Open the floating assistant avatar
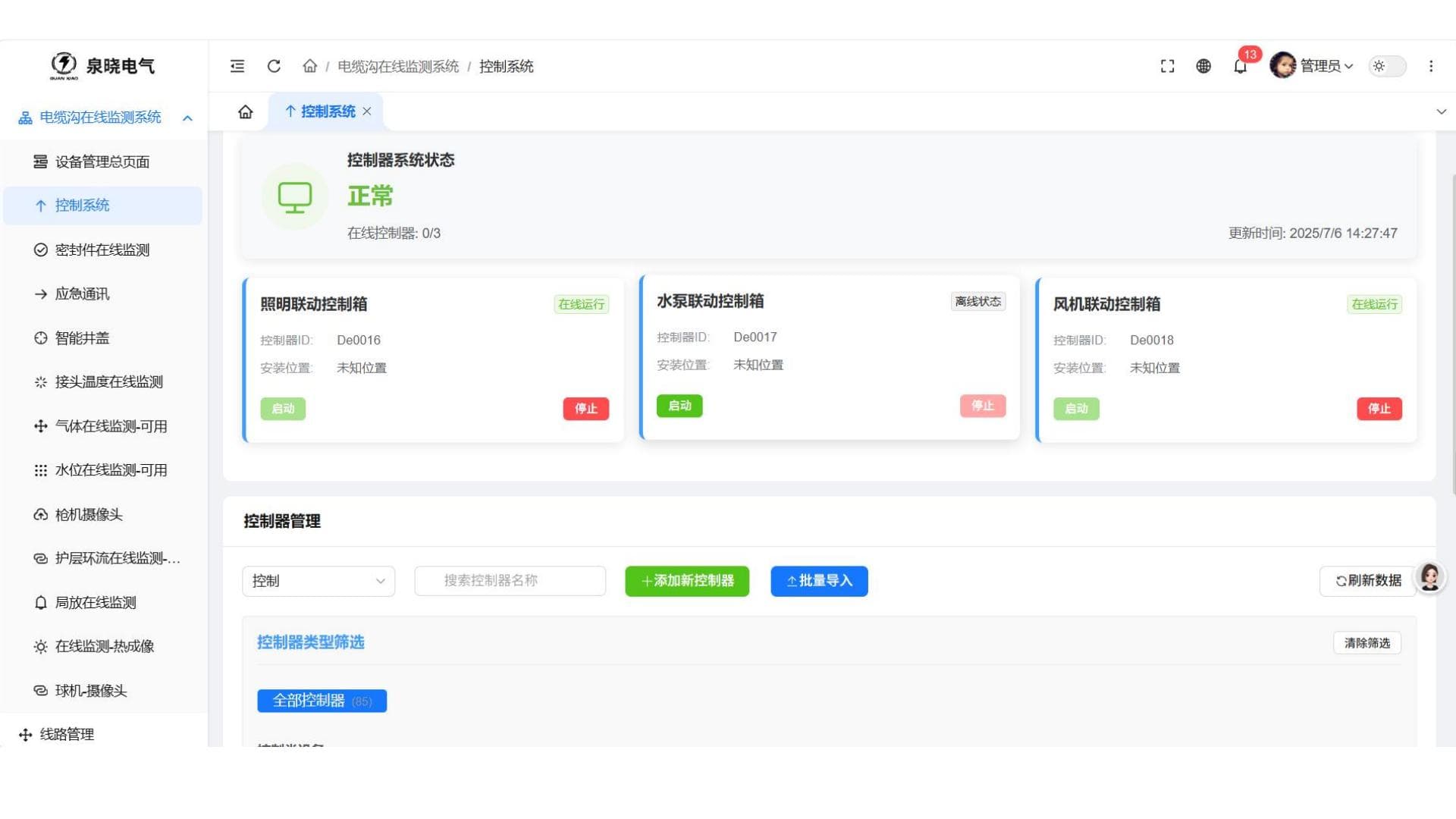Viewport: 1456px width, 819px height. [x=1429, y=578]
